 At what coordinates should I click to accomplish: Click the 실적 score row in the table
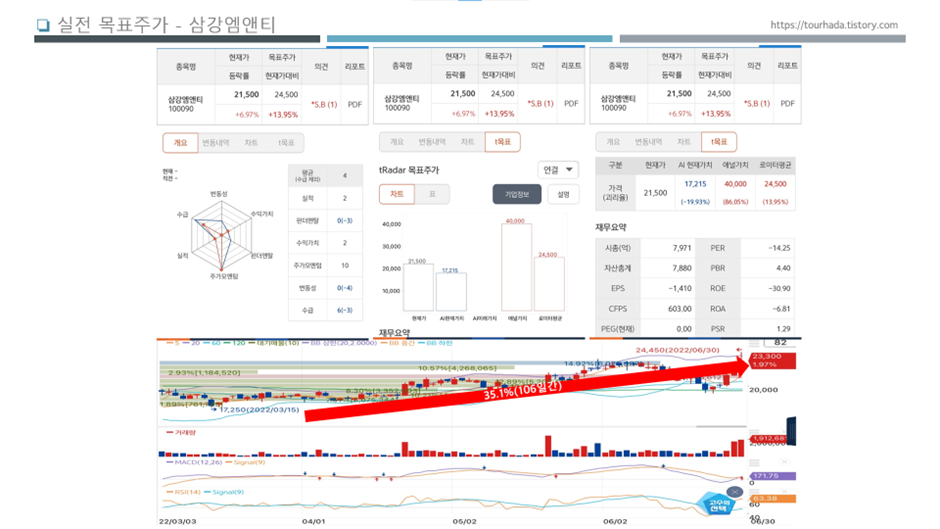(326, 198)
